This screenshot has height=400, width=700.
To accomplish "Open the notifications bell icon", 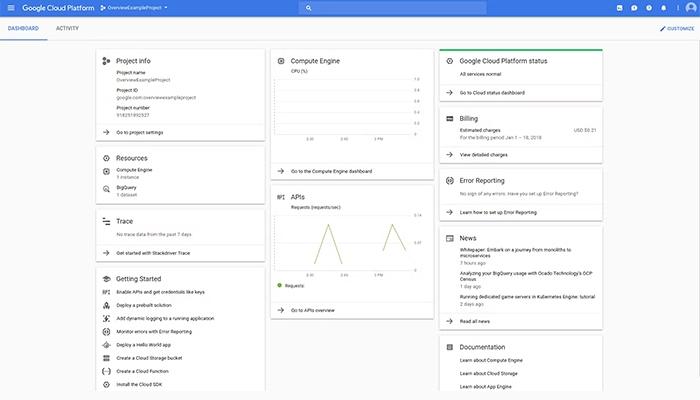I will pos(663,8).
